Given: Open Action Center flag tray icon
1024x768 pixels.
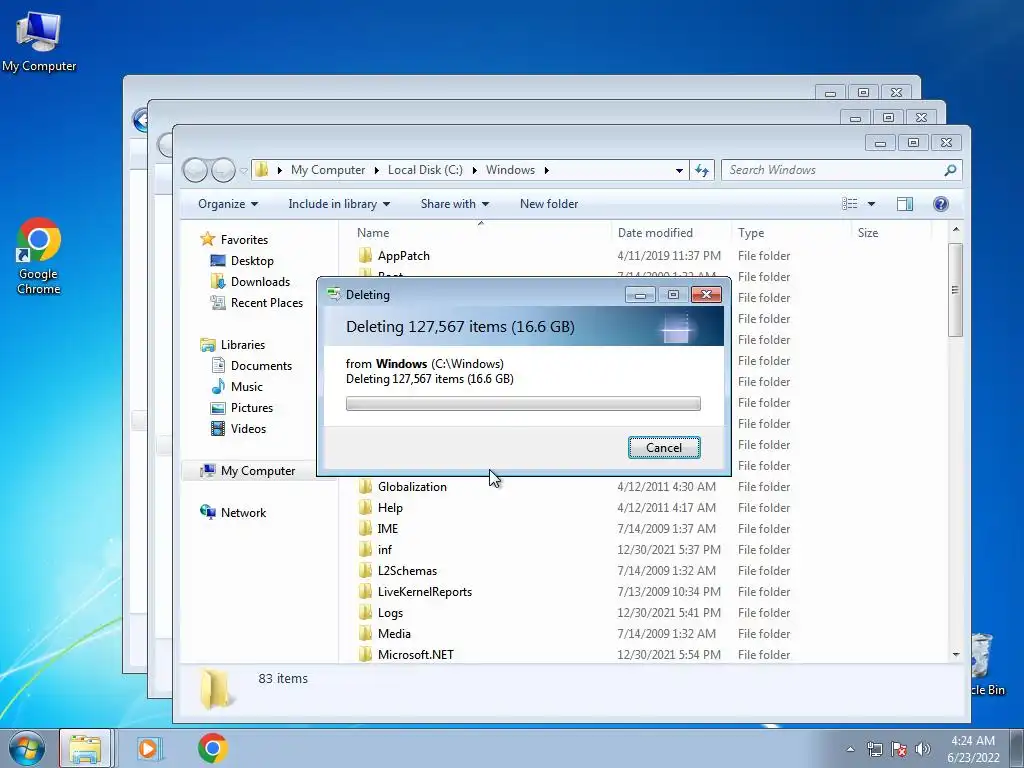Looking at the screenshot, I should (899, 749).
